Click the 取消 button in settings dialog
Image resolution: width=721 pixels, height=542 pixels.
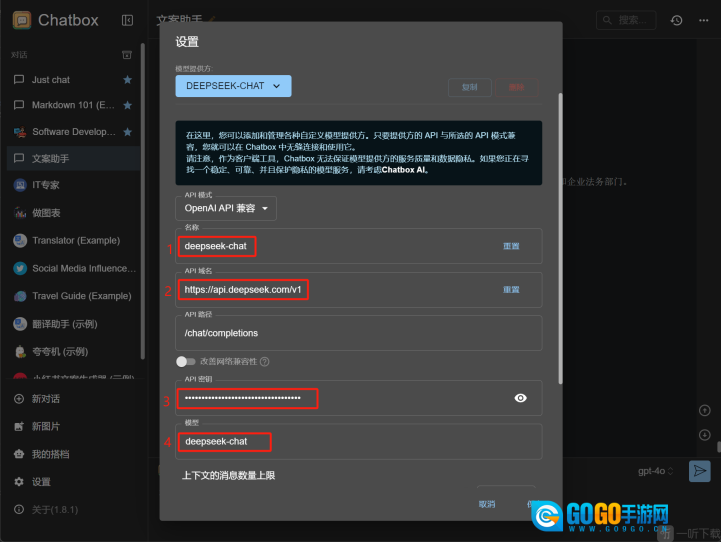[487, 504]
